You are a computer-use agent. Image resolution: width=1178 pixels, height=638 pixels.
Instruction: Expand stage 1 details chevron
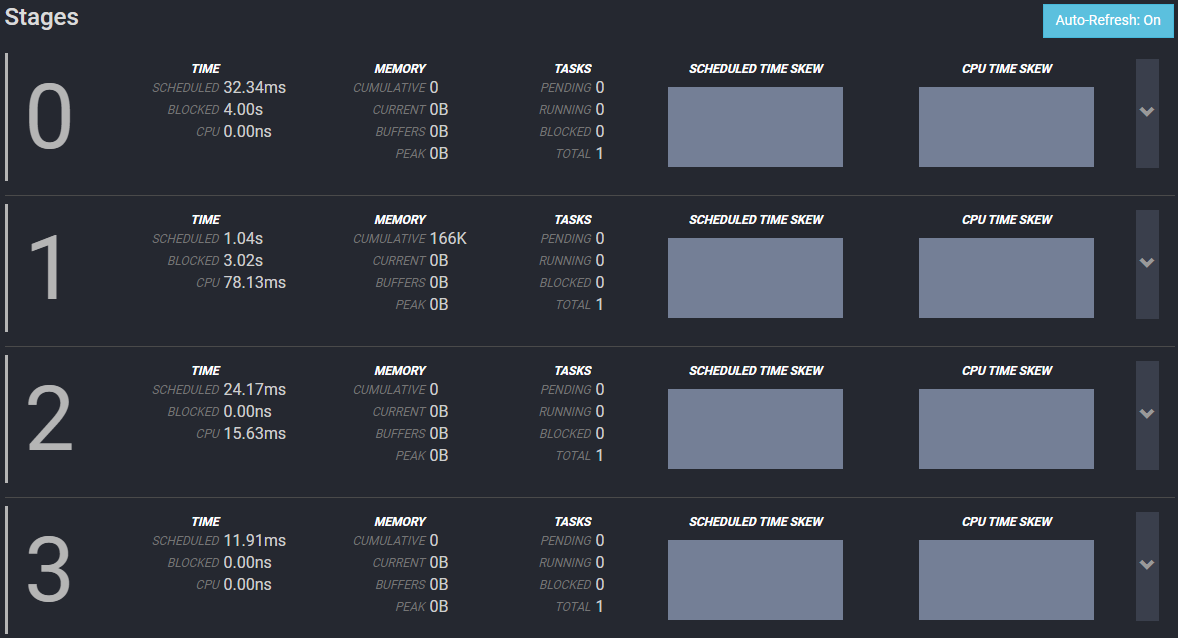click(x=1147, y=263)
